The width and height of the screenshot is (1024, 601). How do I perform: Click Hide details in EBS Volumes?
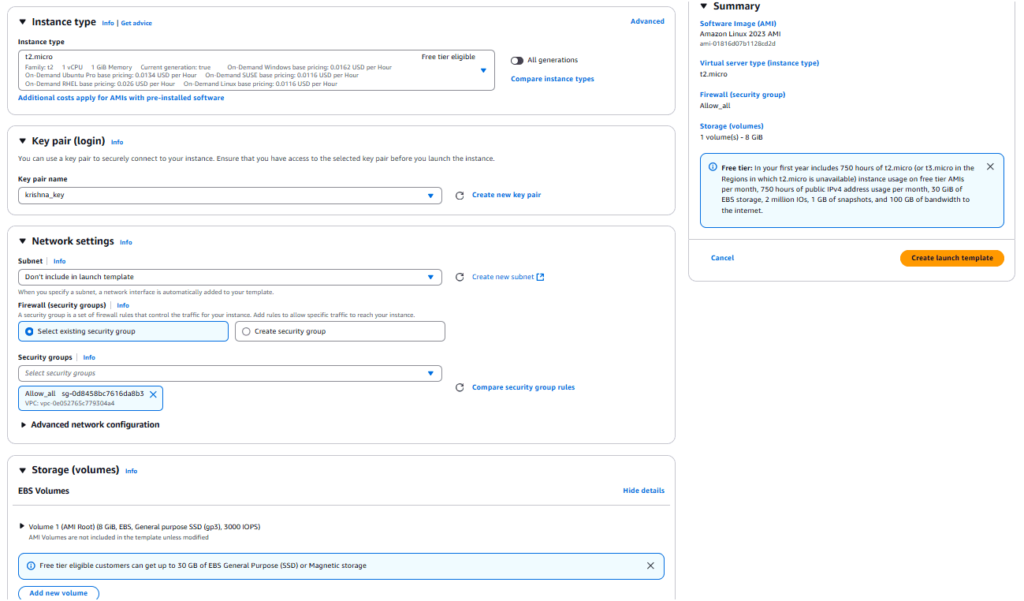pos(643,491)
